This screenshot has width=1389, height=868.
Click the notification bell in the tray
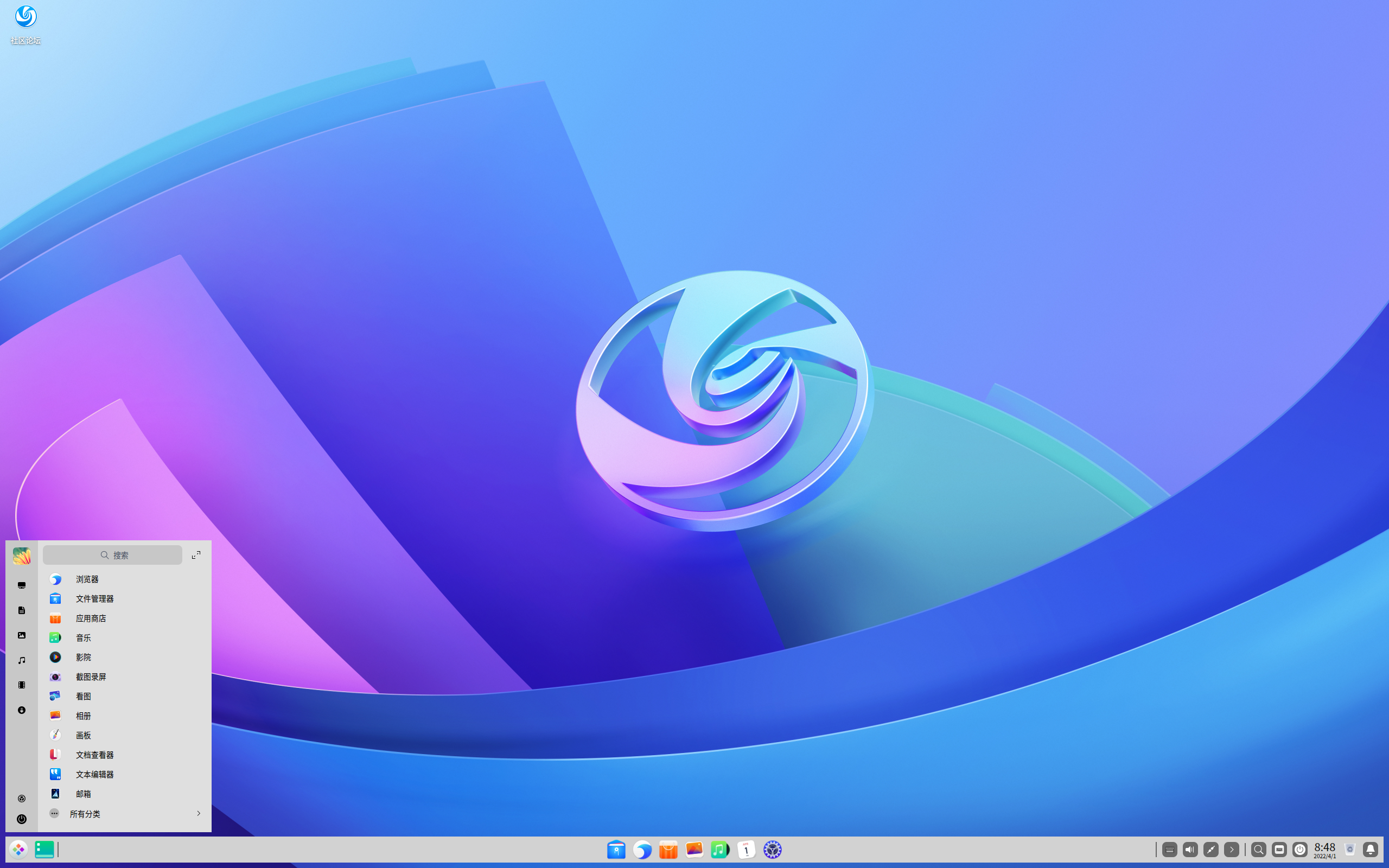click(1370, 850)
